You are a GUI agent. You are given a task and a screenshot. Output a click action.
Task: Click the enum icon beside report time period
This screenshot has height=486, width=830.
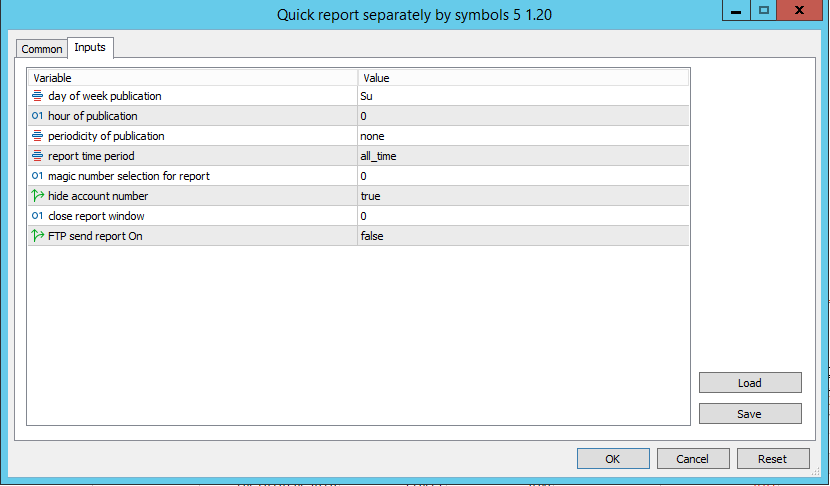click(38, 156)
